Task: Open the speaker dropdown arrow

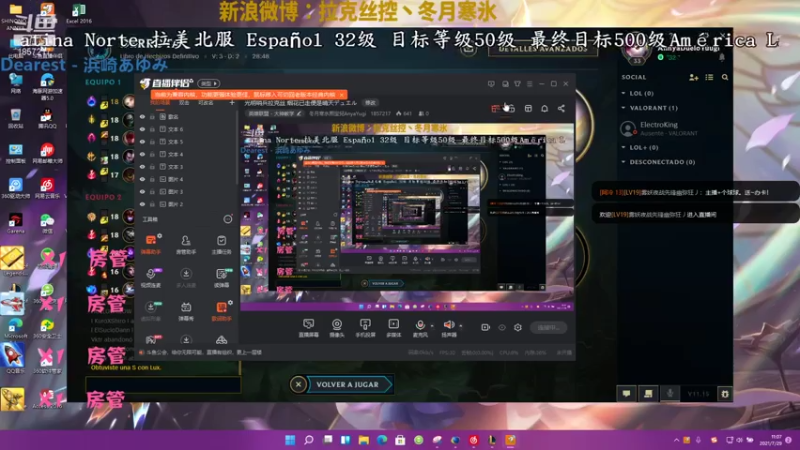Action: point(461,326)
